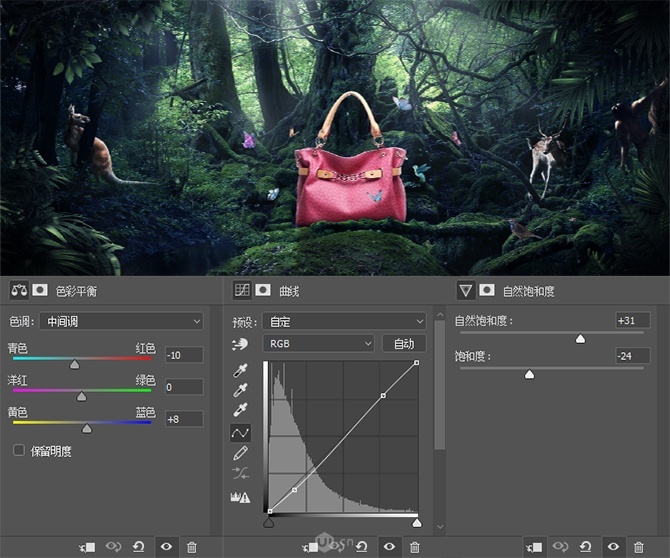Select the Curves panel layer mask icon
670x558 pixels.
pos(263,290)
